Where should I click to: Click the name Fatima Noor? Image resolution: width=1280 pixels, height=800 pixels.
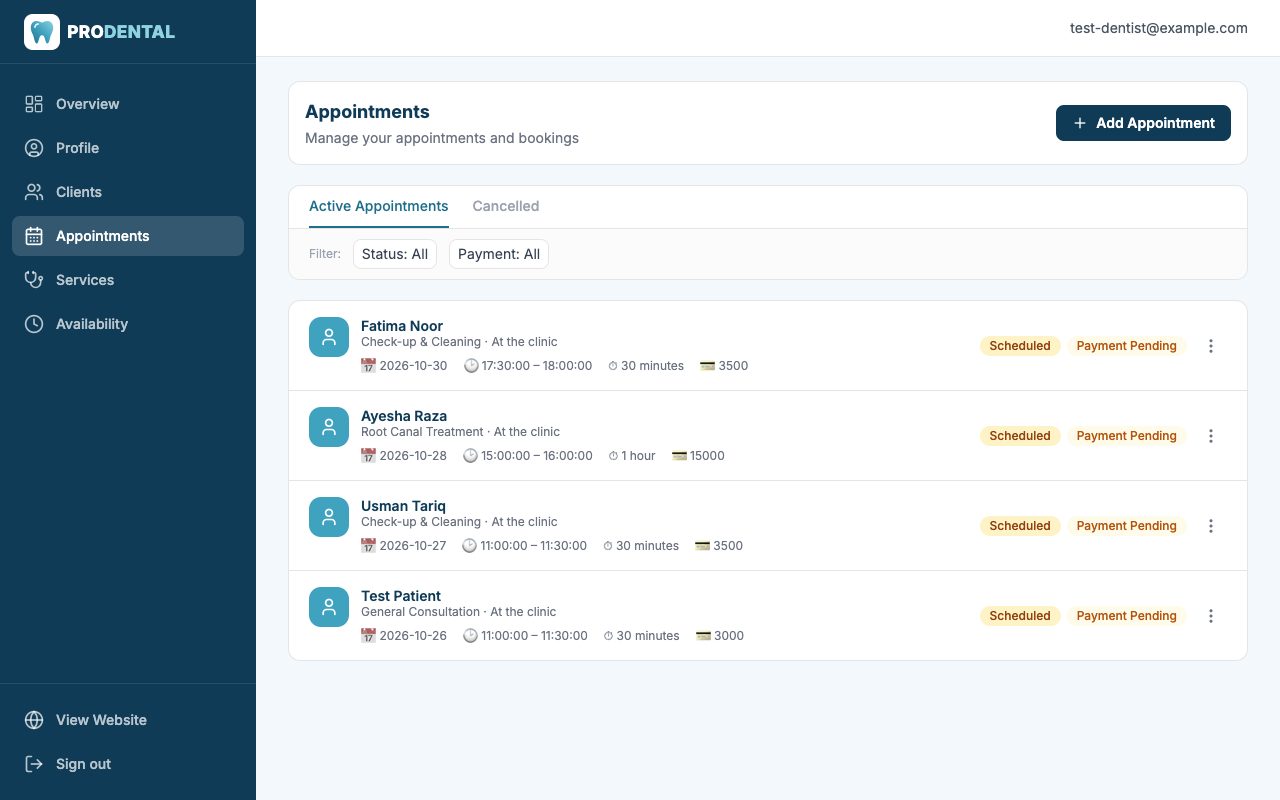pos(402,326)
